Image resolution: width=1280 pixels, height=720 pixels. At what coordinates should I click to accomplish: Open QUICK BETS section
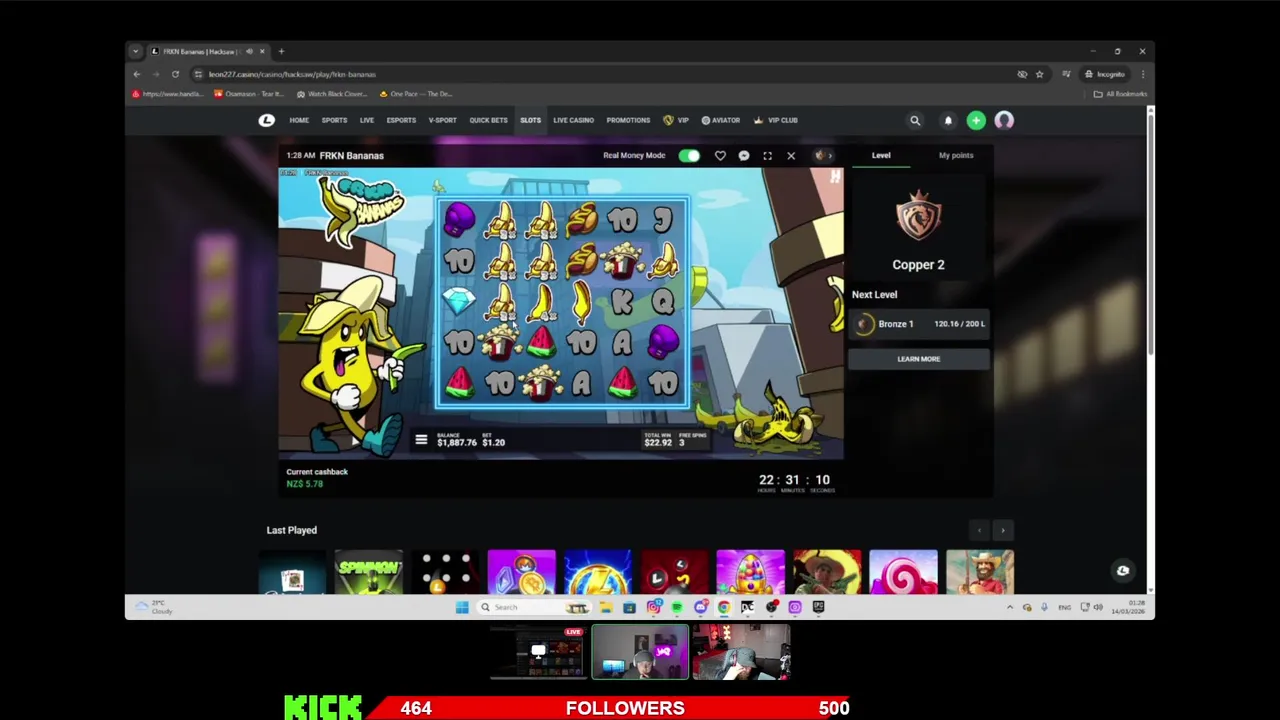[x=488, y=120]
